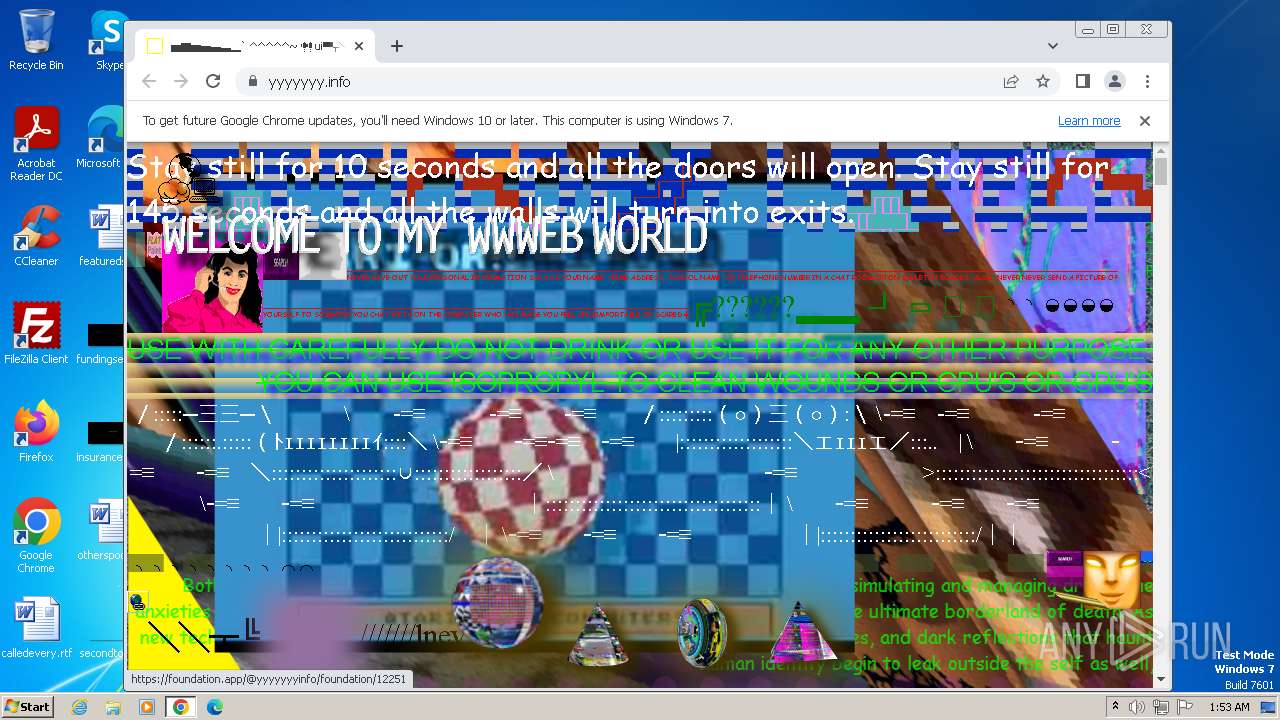Open the Chrome side panel

point(1083,81)
